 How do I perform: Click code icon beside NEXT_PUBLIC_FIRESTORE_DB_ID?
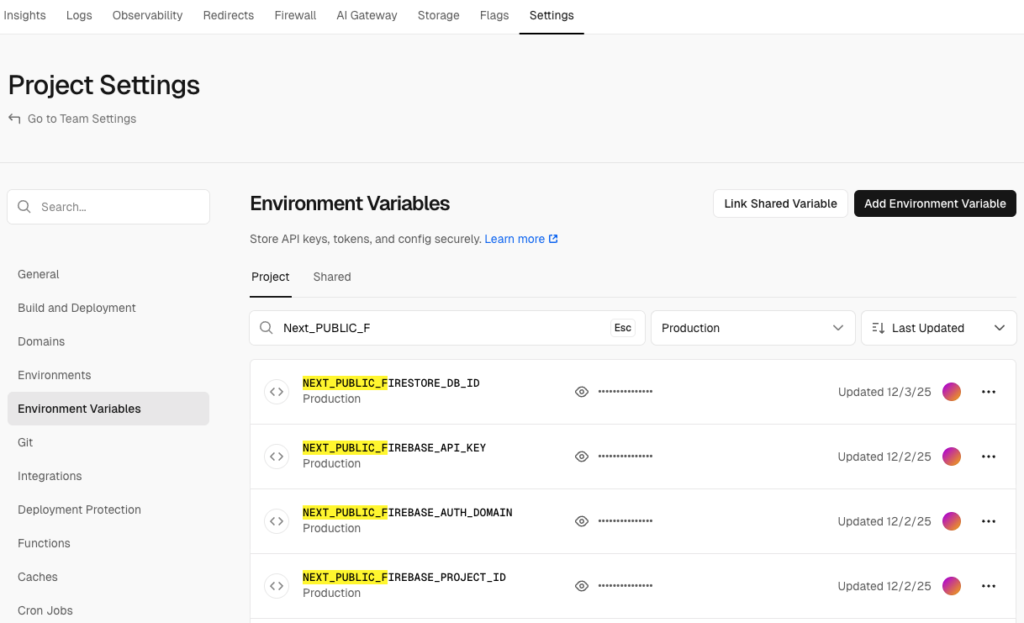click(277, 392)
